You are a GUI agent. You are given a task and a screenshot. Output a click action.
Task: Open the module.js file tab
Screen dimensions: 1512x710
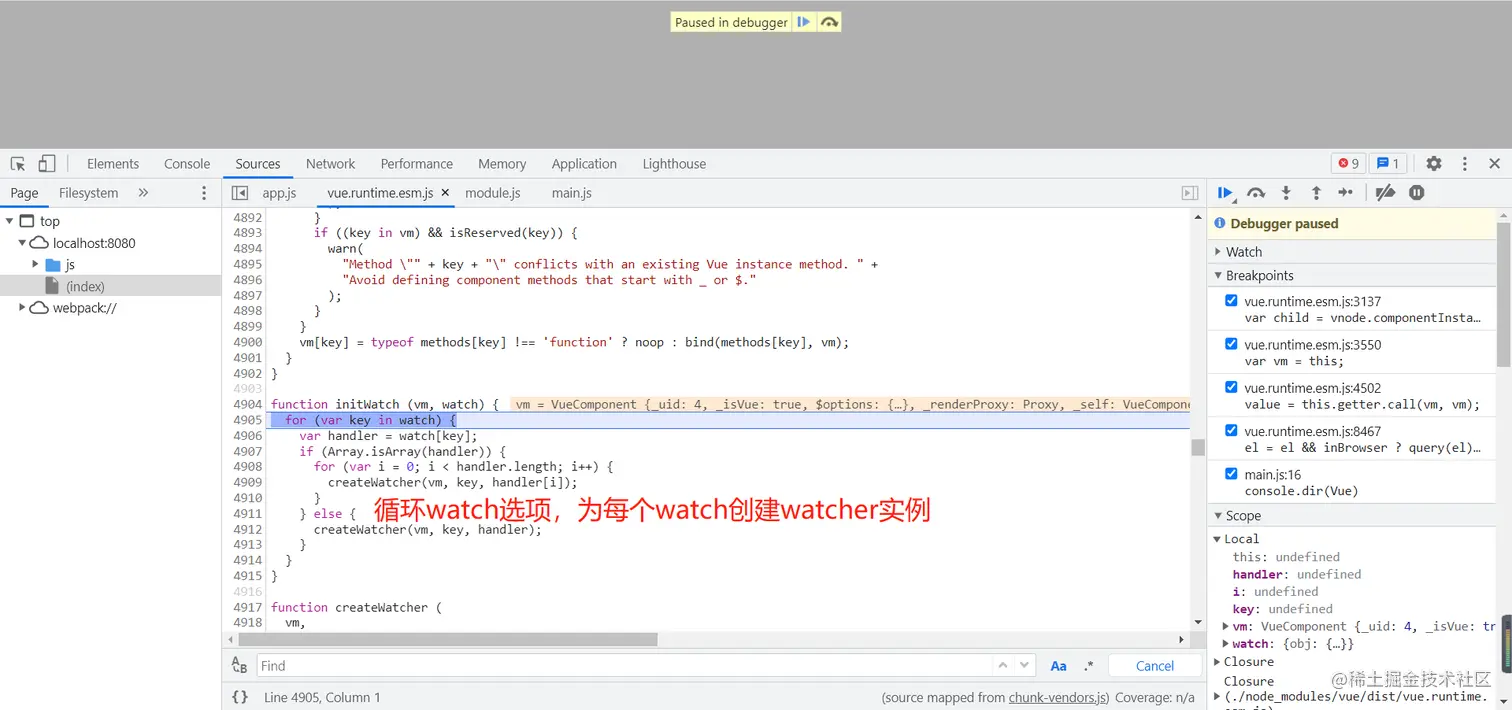point(493,193)
